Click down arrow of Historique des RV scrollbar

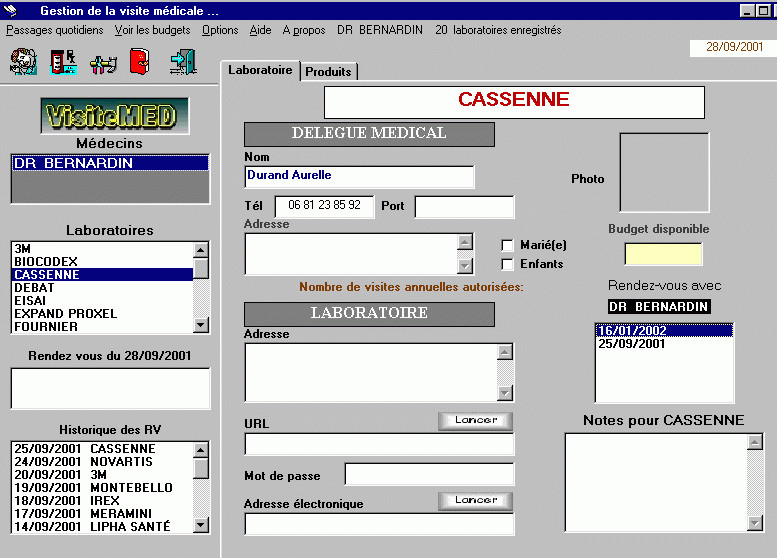tap(200, 525)
